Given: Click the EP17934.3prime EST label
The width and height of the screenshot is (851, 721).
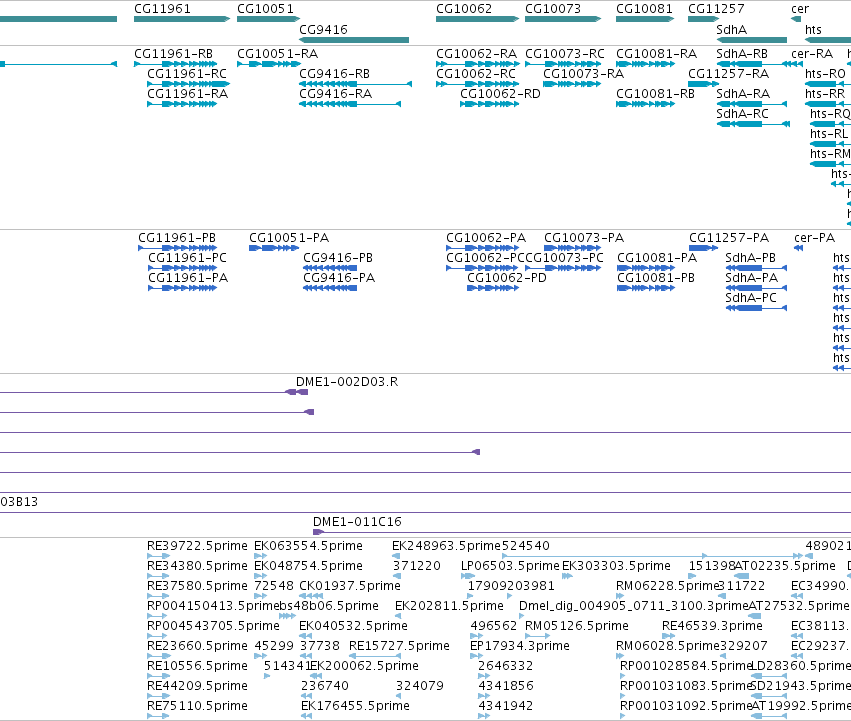Looking at the screenshot, I should coord(519,646).
